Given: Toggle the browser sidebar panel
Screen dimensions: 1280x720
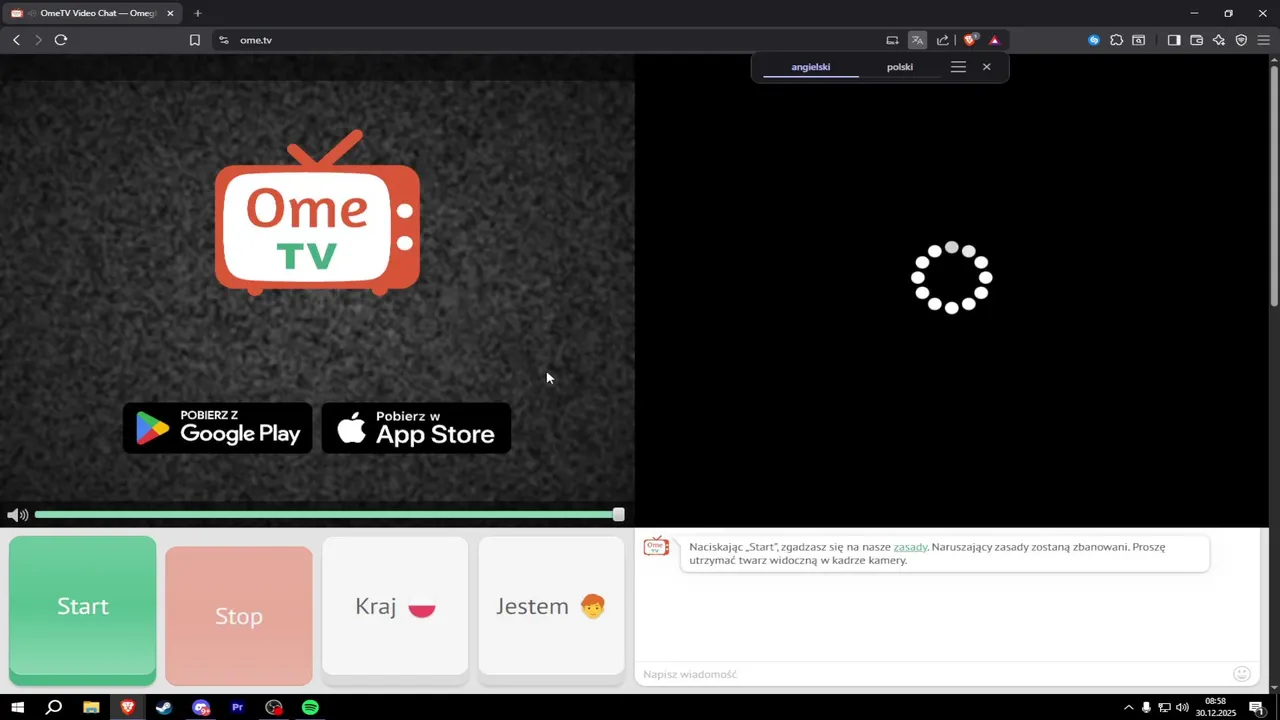Looking at the screenshot, I should (x=1174, y=40).
